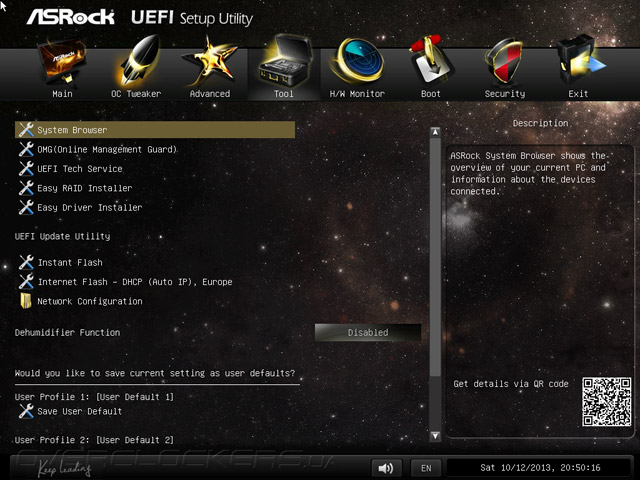The height and width of the screenshot is (480, 640).
Task: Change language with EN button
Action: click(x=426, y=468)
